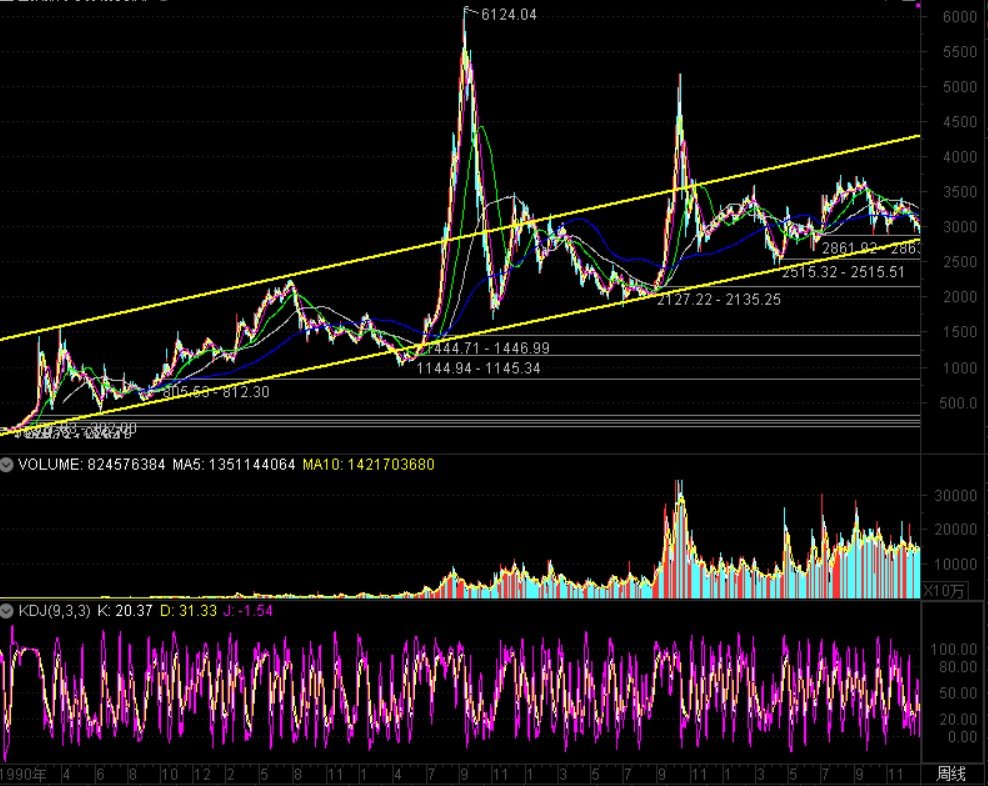Click the KDJ(9,3,3) indicator name
988x786 pixels.
coord(54,610)
